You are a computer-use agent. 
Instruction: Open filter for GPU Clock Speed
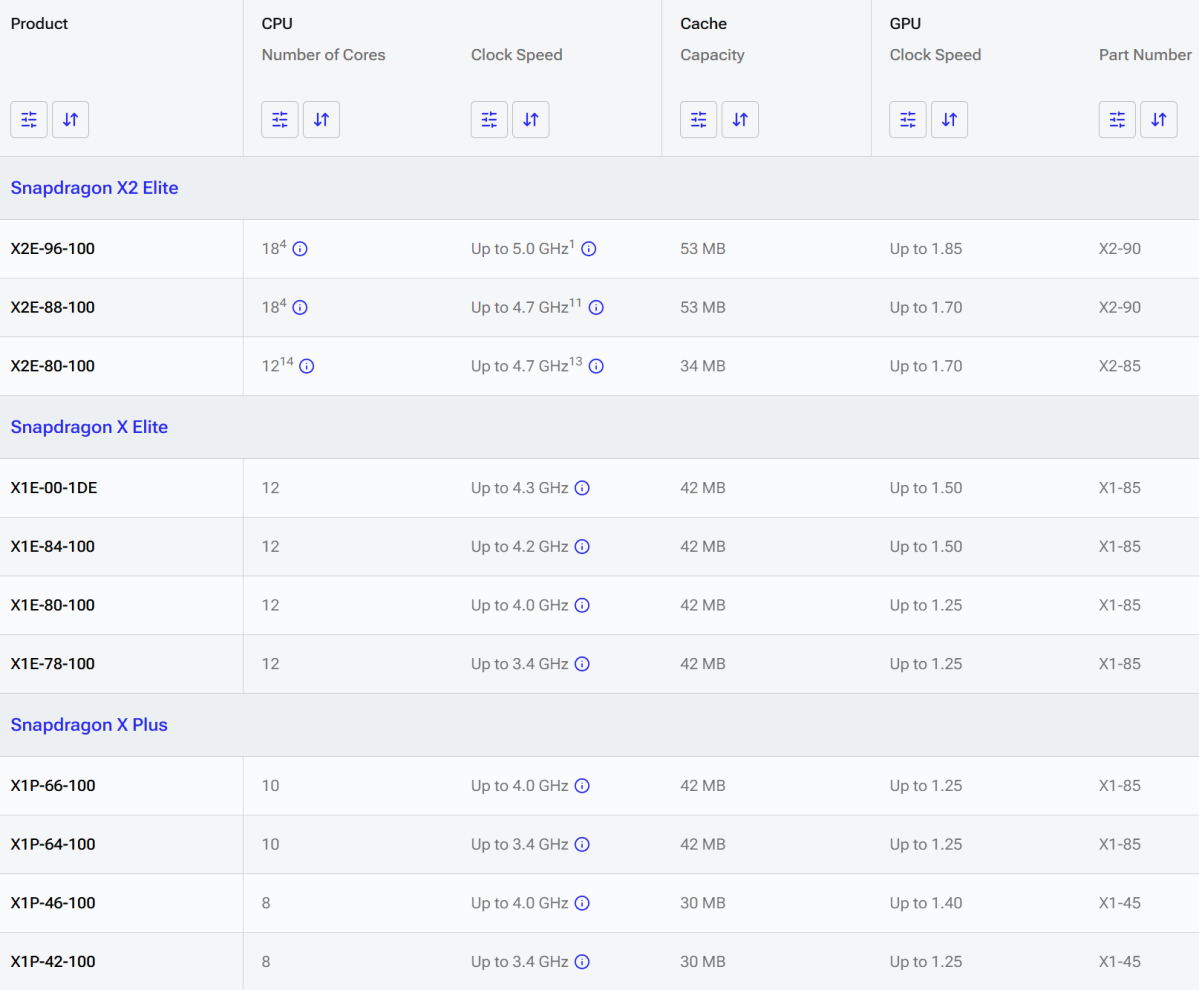click(x=908, y=120)
